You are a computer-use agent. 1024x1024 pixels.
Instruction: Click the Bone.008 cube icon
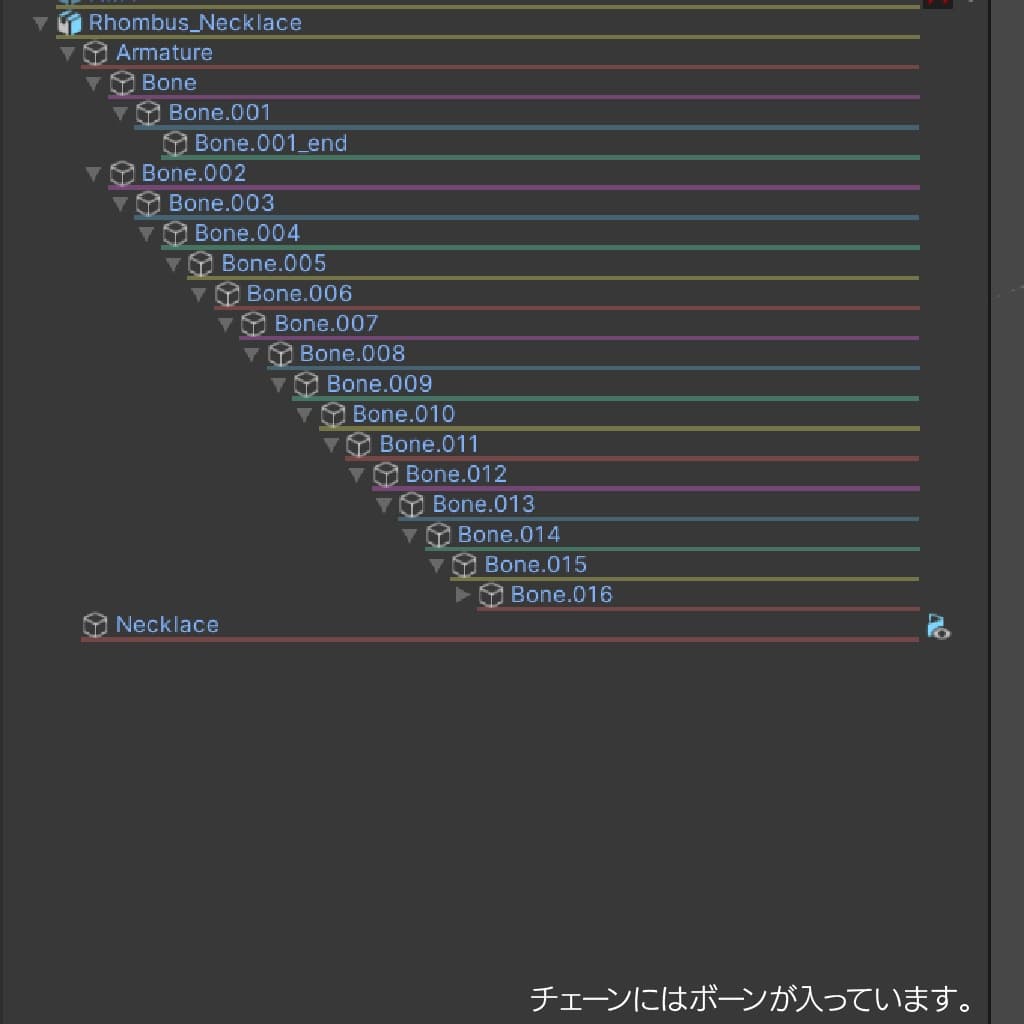(x=280, y=353)
